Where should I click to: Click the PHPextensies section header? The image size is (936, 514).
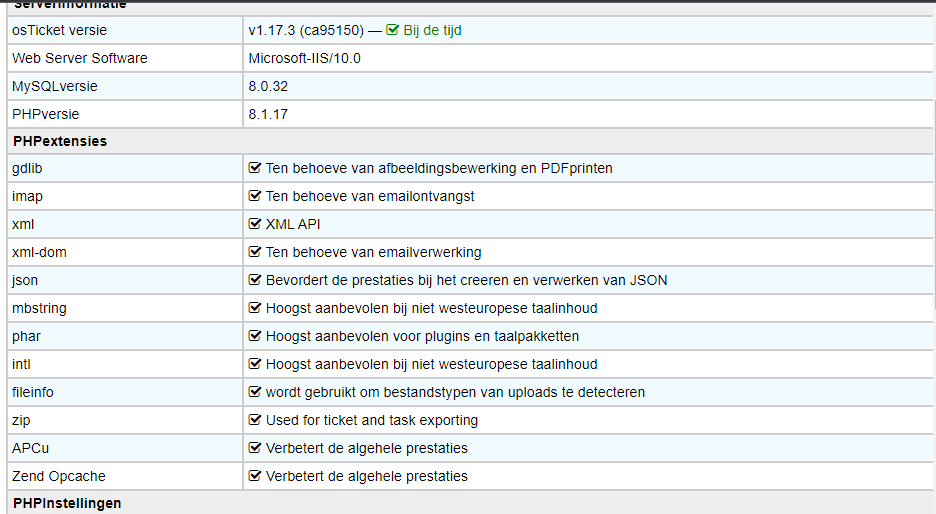point(60,141)
